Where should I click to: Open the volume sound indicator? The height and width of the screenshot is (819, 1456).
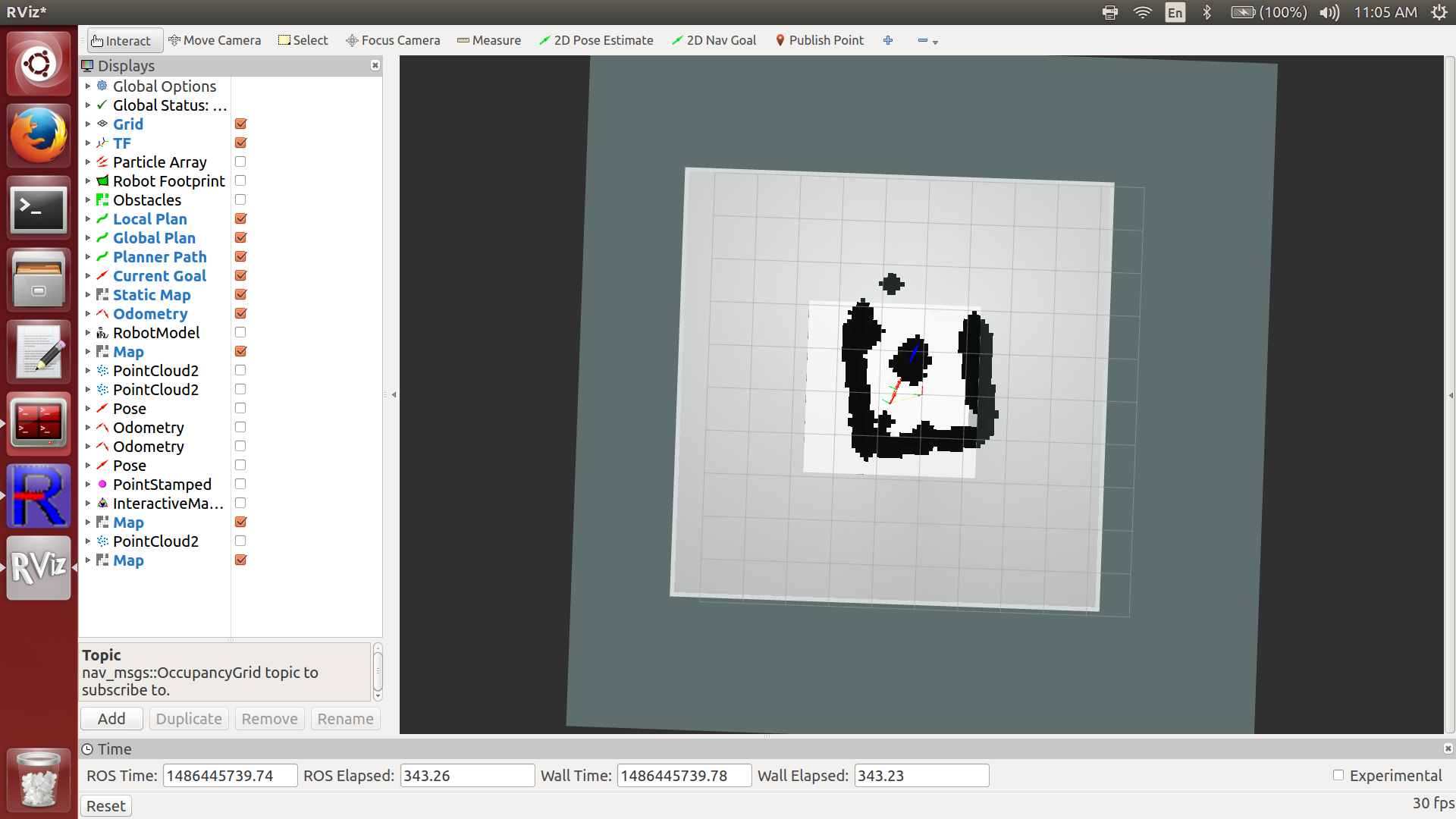1330,12
